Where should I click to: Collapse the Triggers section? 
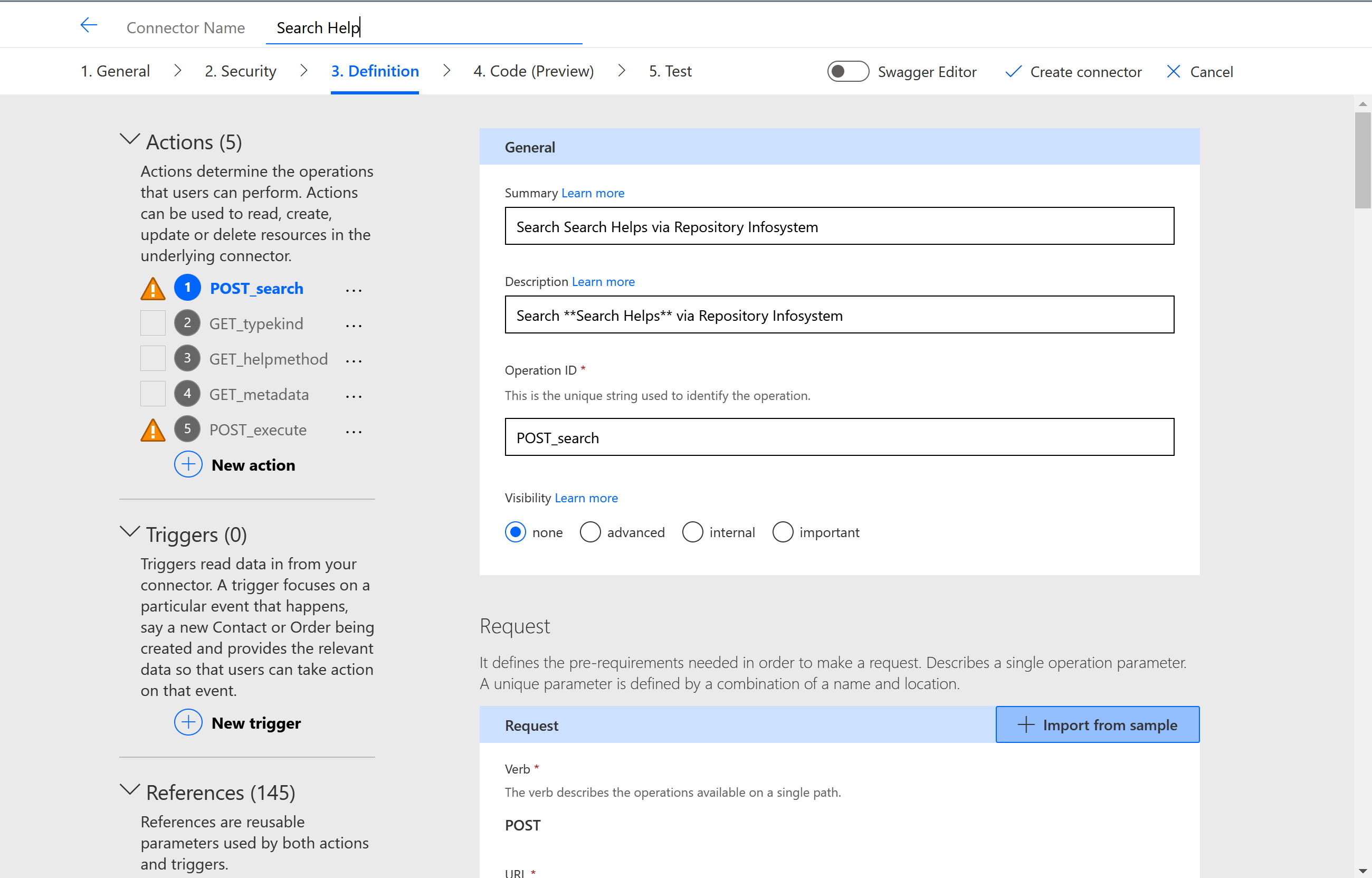pos(130,532)
